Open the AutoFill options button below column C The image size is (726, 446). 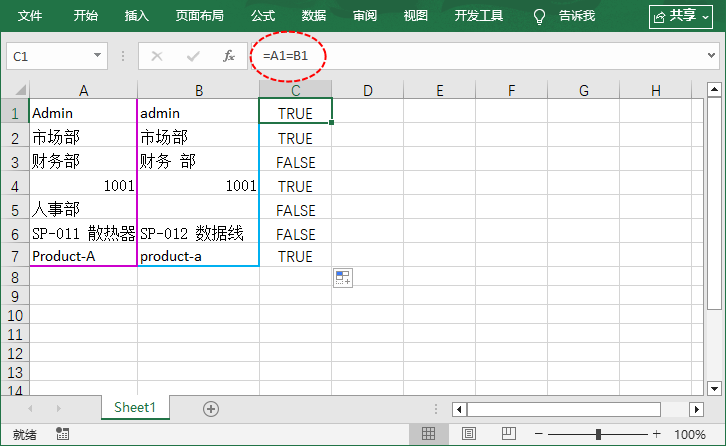[x=343, y=278]
